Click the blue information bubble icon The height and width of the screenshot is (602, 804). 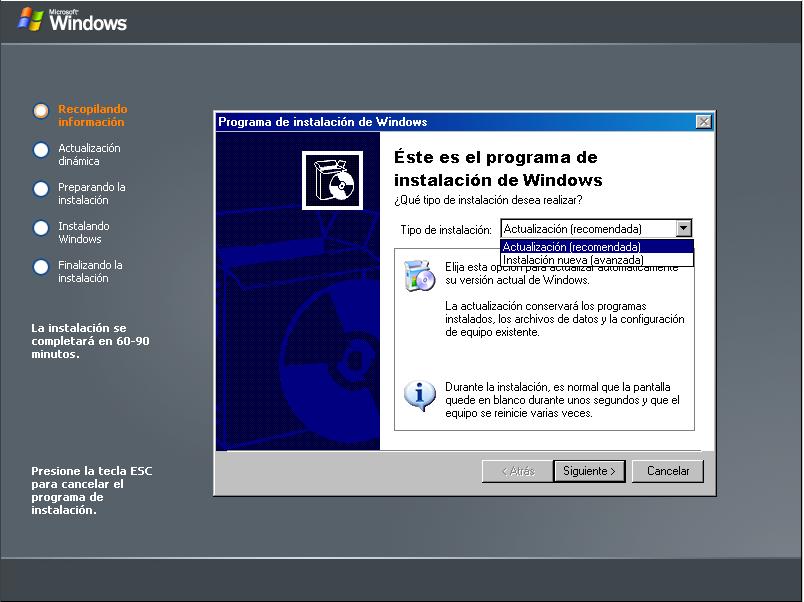tap(419, 396)
